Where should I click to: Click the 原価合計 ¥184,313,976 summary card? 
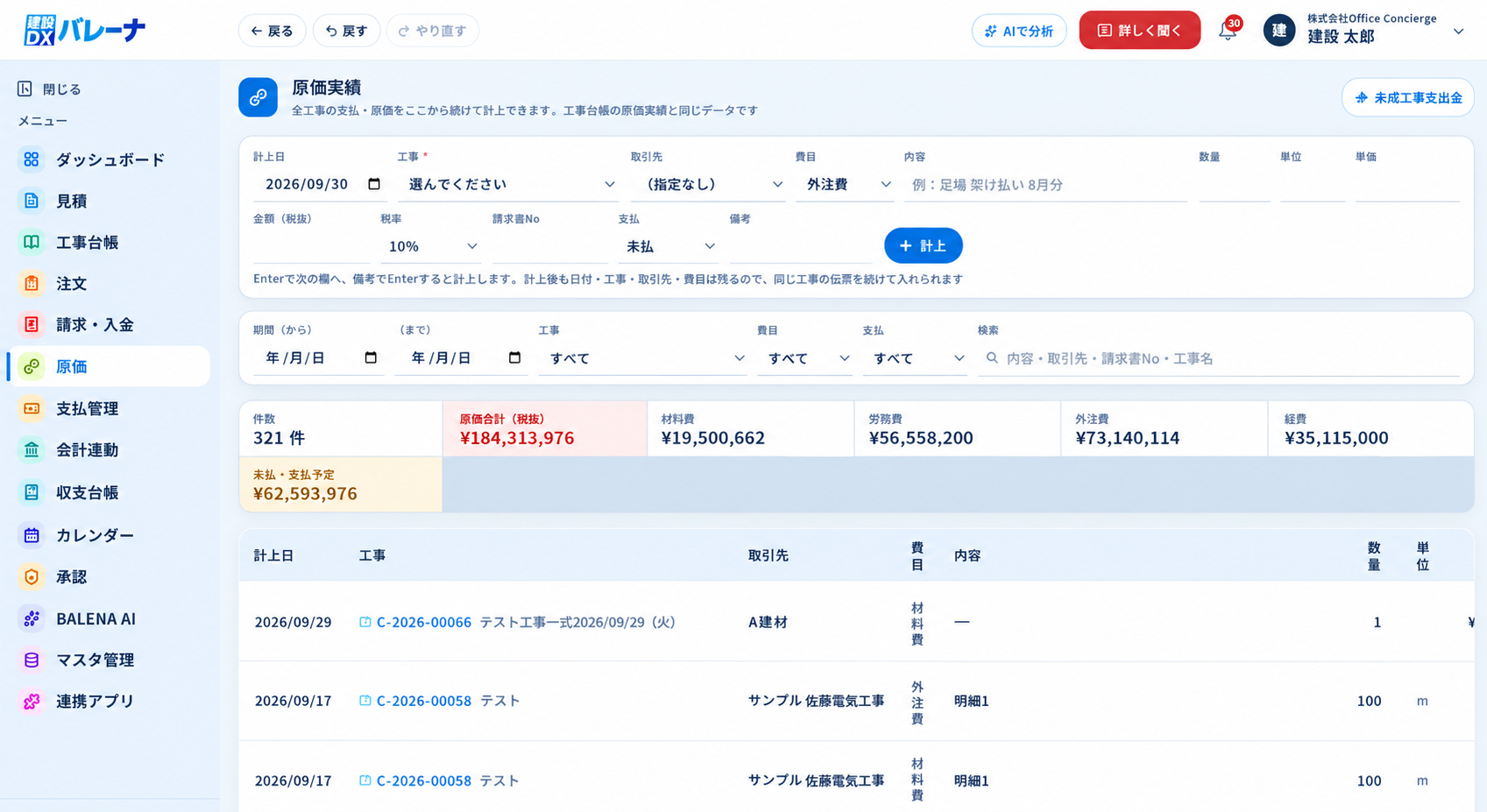click(544, 428)
